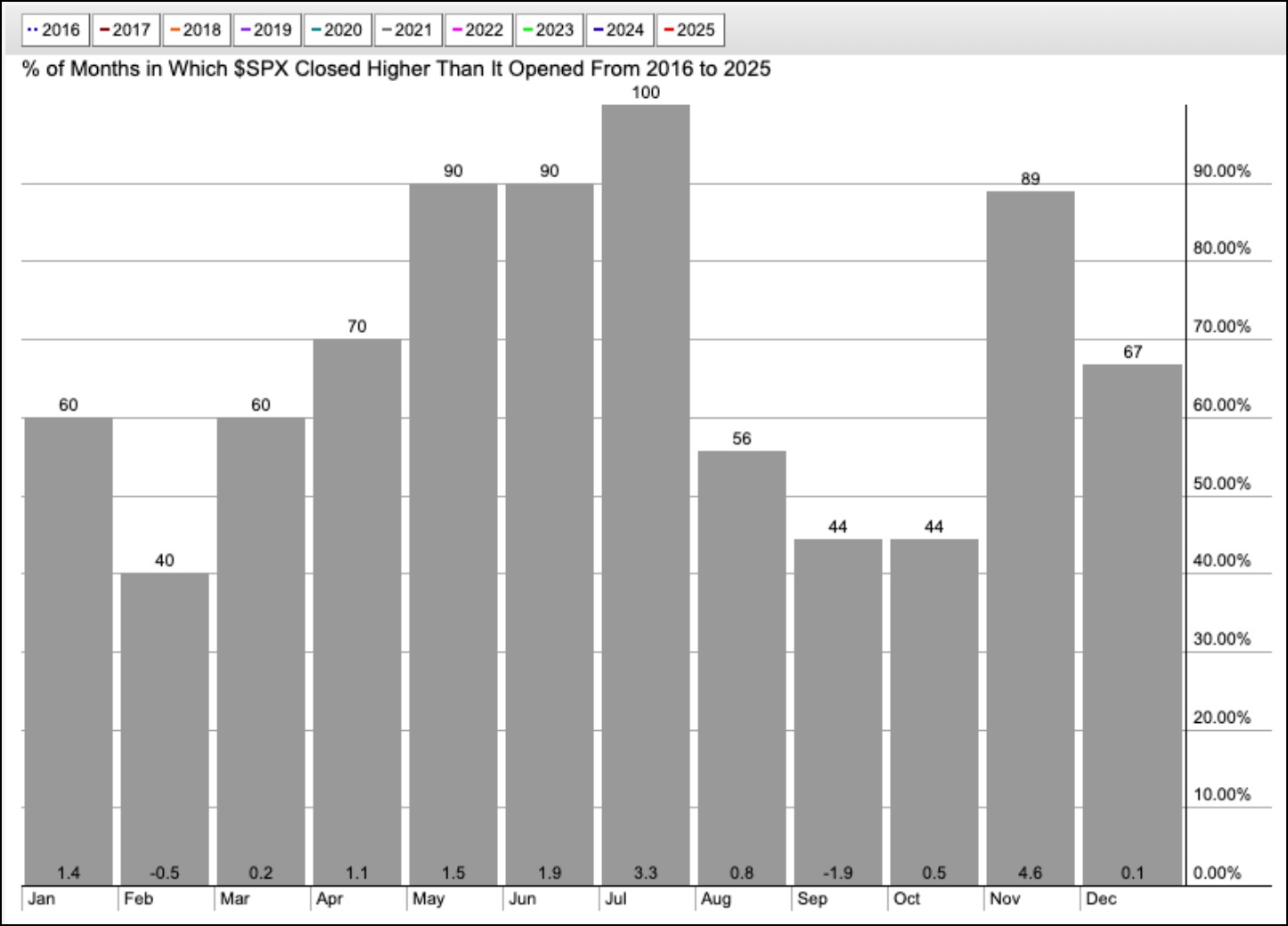Select the May bar showing 90
Viewport: 1288px width, 926px height.
[453, 534]
